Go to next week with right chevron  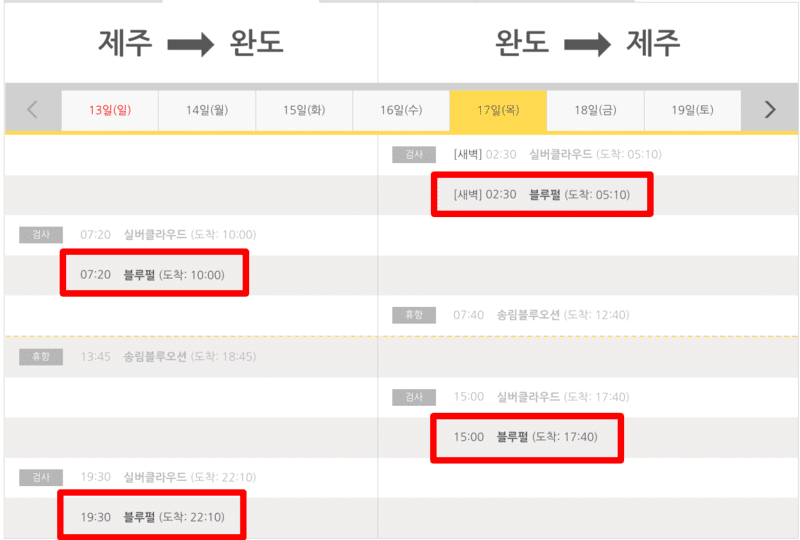point(770,109)
